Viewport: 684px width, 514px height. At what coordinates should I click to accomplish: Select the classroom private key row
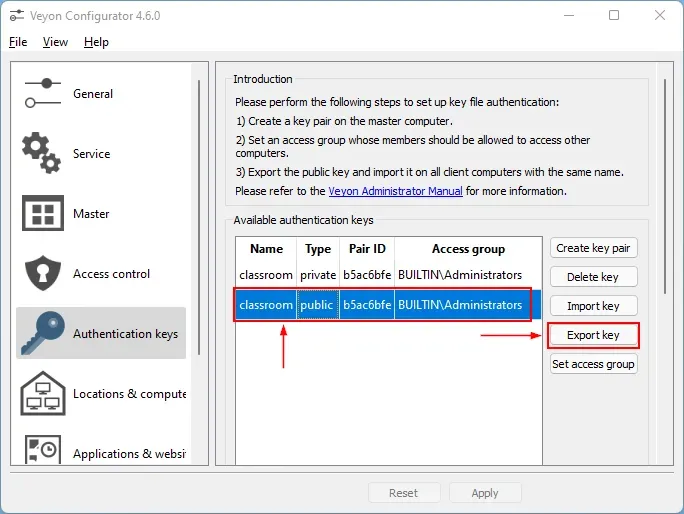click(x=380, y=275)
